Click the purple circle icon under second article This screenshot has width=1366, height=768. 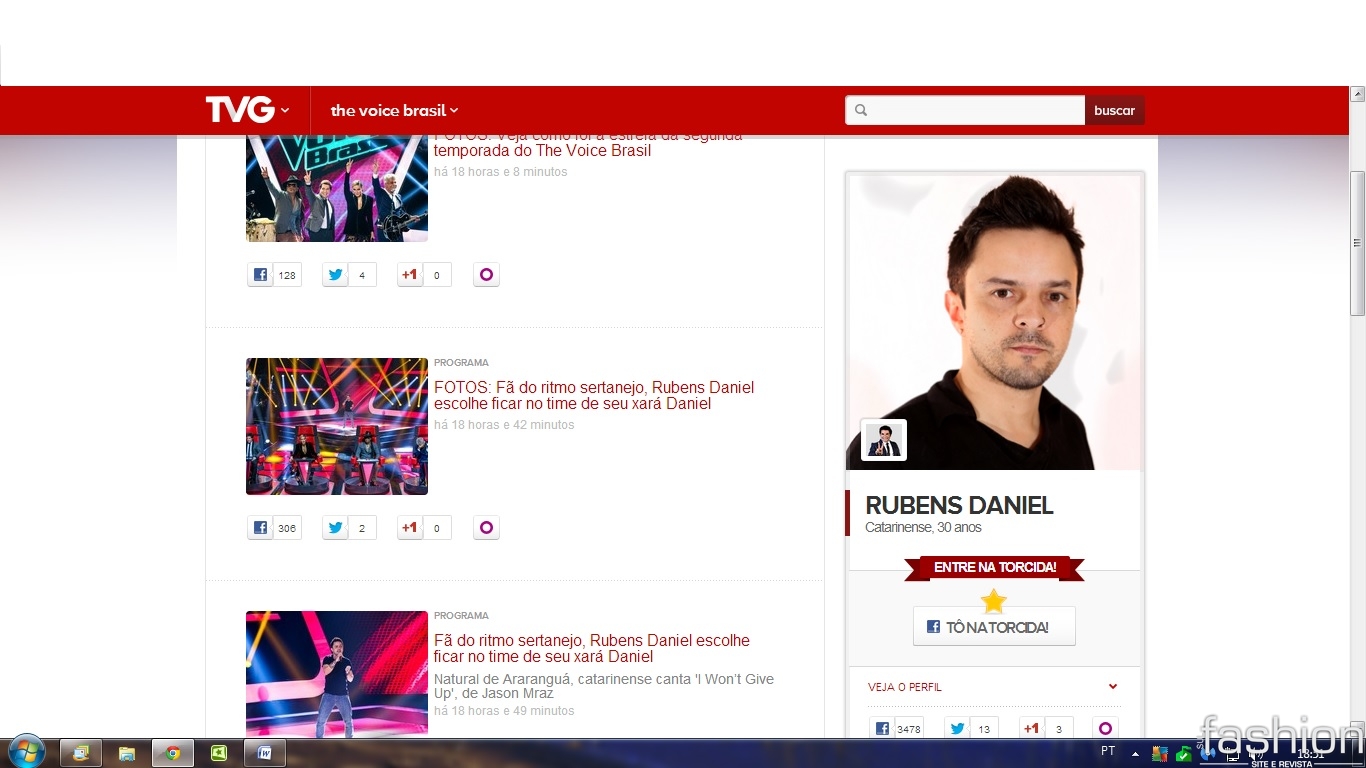point(486,528)
